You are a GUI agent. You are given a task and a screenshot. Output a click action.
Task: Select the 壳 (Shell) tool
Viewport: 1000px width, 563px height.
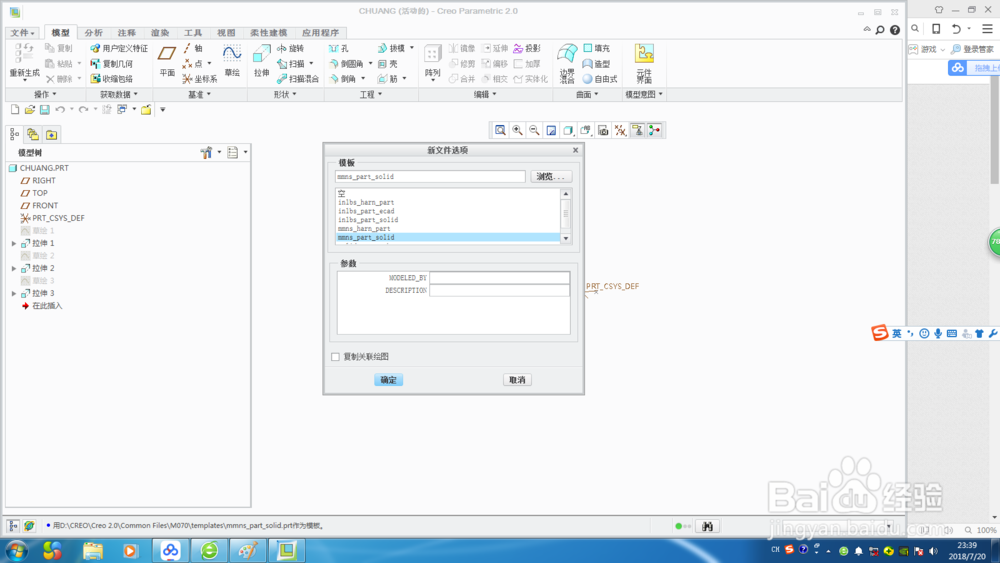(x=388, y=64)
